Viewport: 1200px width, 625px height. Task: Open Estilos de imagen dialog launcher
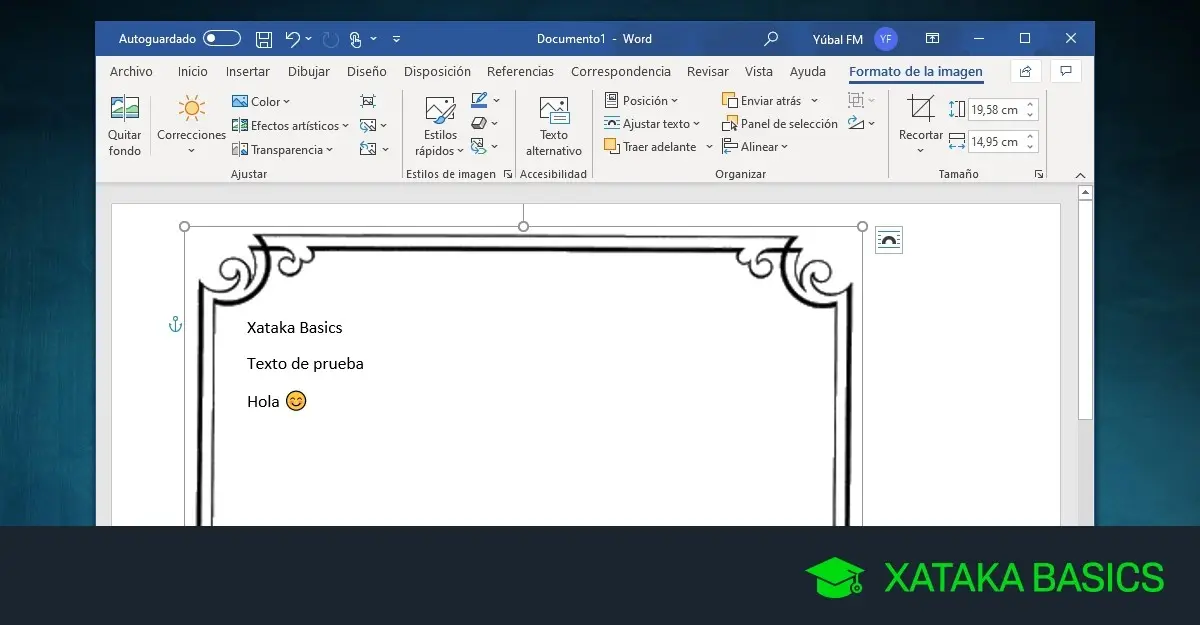(x=508, y=174)
